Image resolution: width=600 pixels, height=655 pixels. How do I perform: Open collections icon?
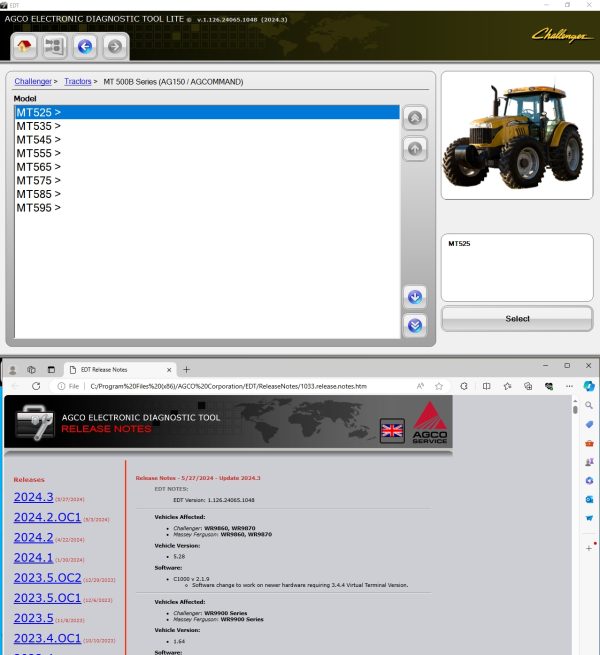(528, 386)
